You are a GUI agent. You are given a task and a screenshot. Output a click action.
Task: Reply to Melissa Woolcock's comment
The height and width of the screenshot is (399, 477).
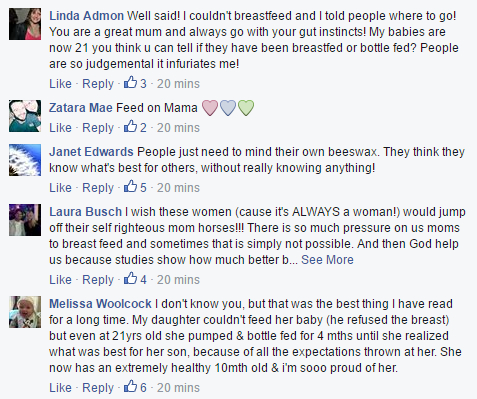[x=98, y=388]
